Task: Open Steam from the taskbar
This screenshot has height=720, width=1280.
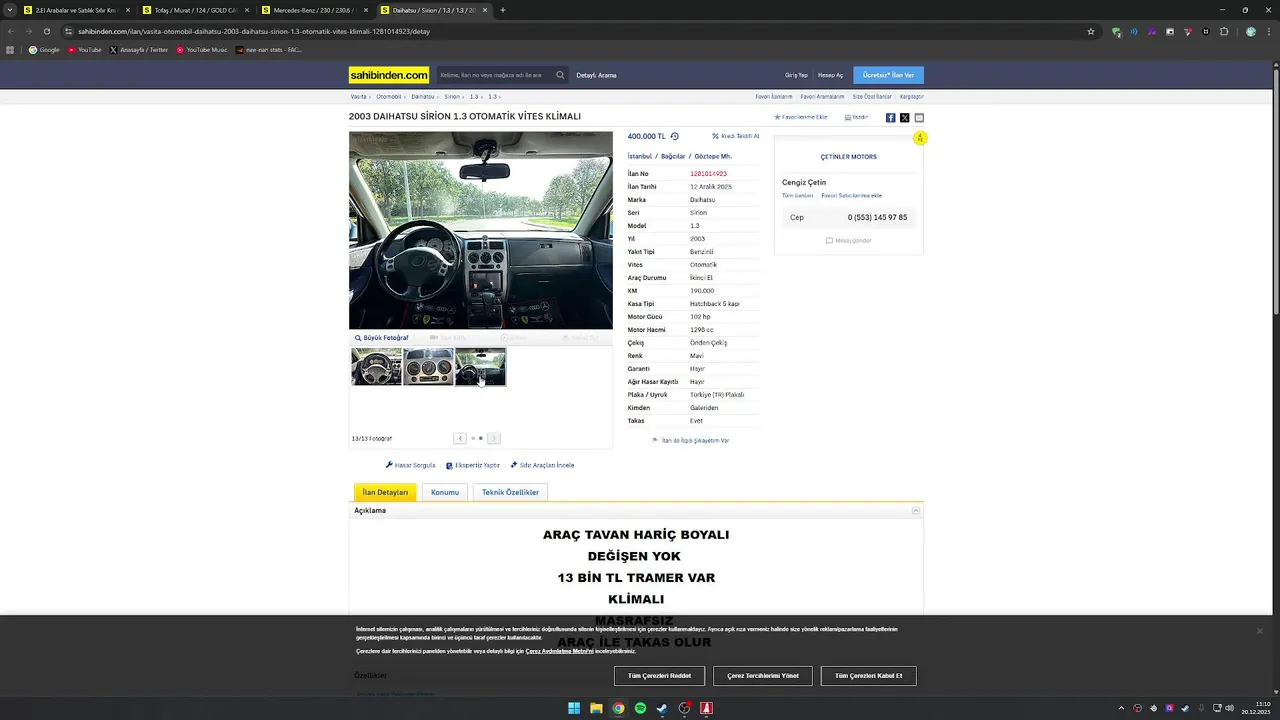Action: point(662,708)
